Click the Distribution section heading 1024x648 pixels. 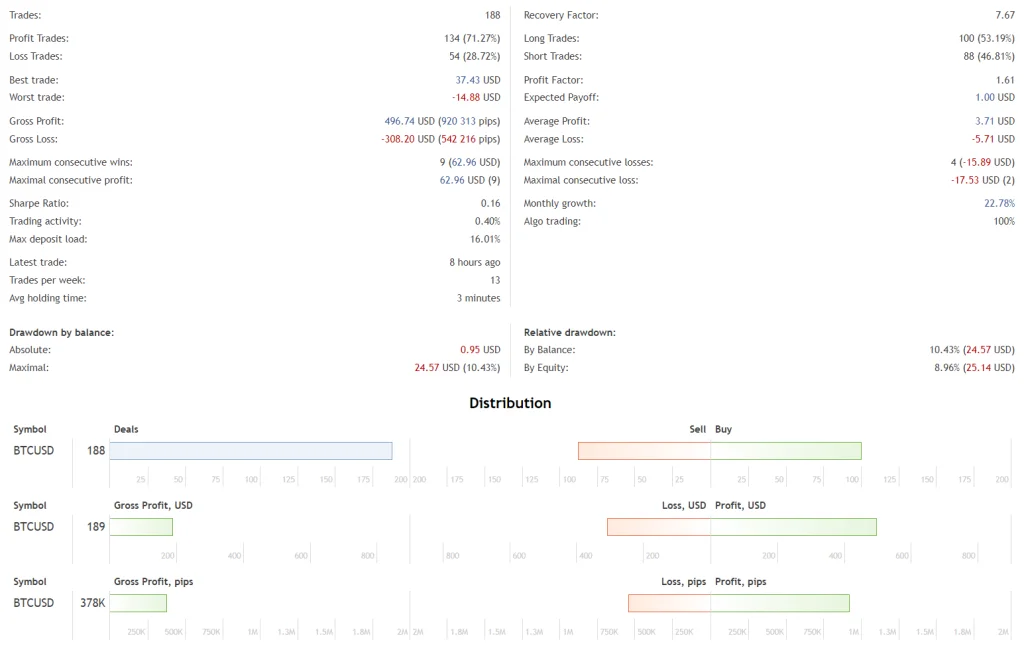[510, 403]
